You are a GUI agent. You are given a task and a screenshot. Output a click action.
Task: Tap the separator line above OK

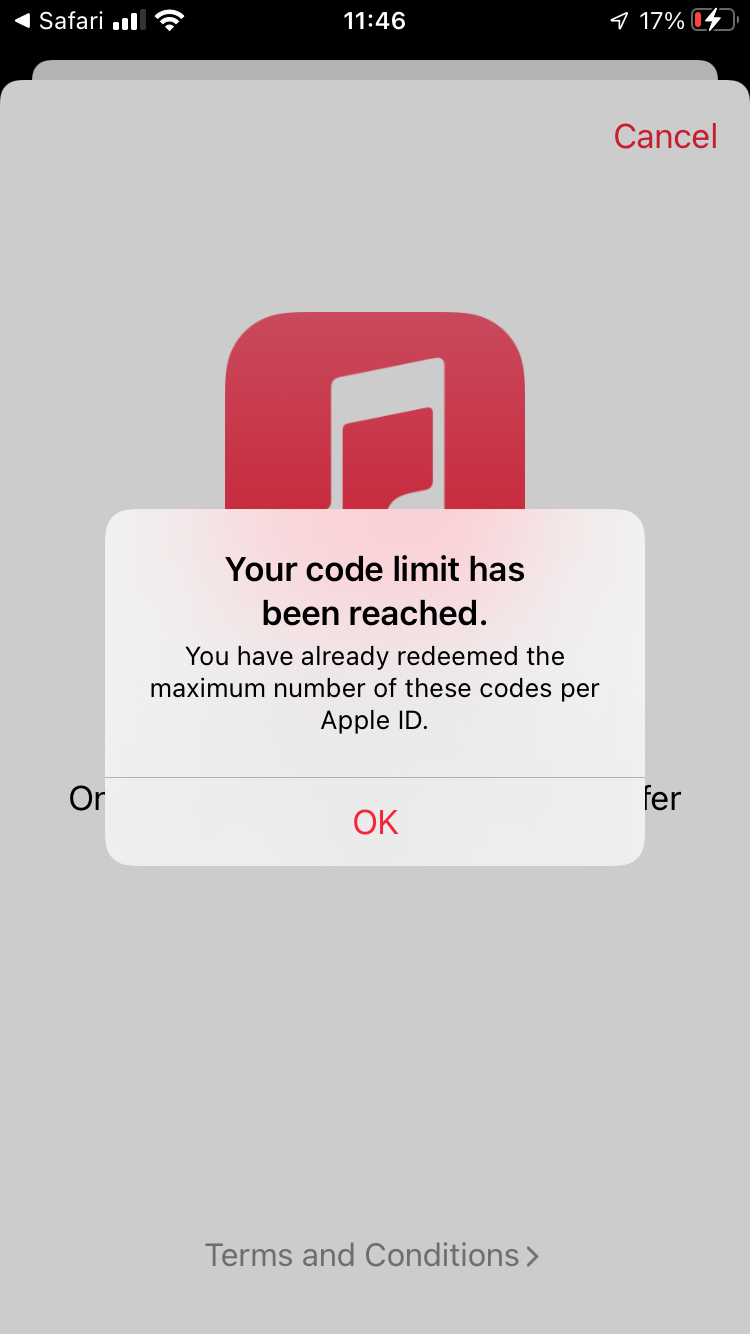pyautogui.click(x=375, y=777)
